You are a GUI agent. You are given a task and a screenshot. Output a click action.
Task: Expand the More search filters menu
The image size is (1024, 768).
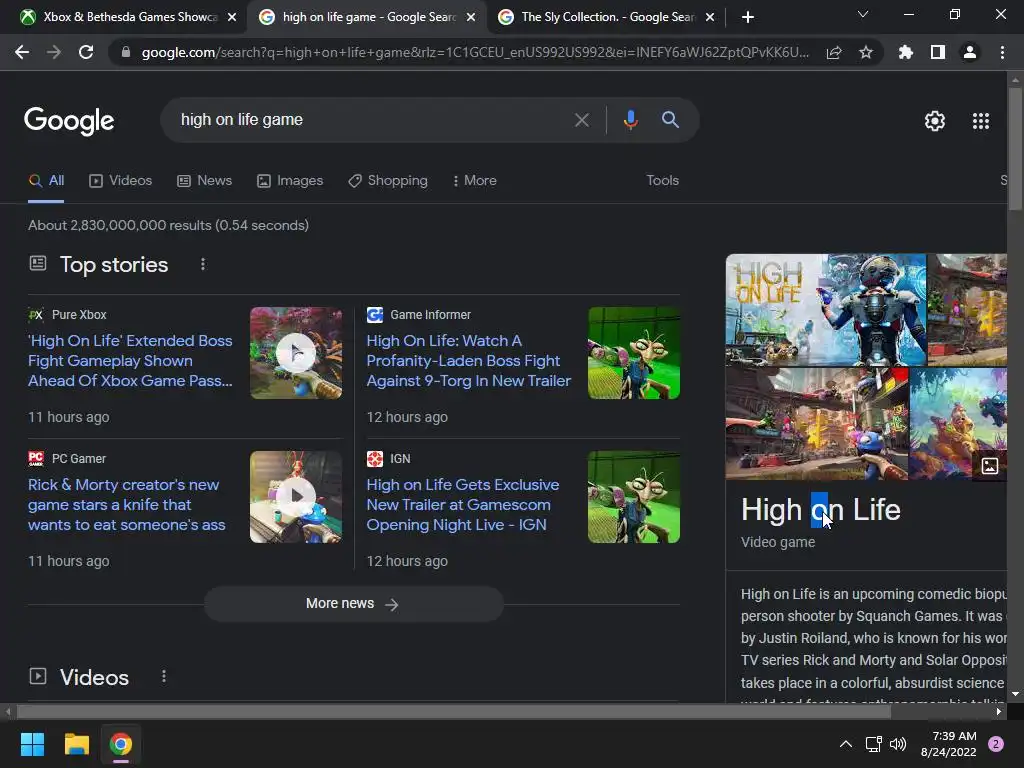tap(475, 180)
